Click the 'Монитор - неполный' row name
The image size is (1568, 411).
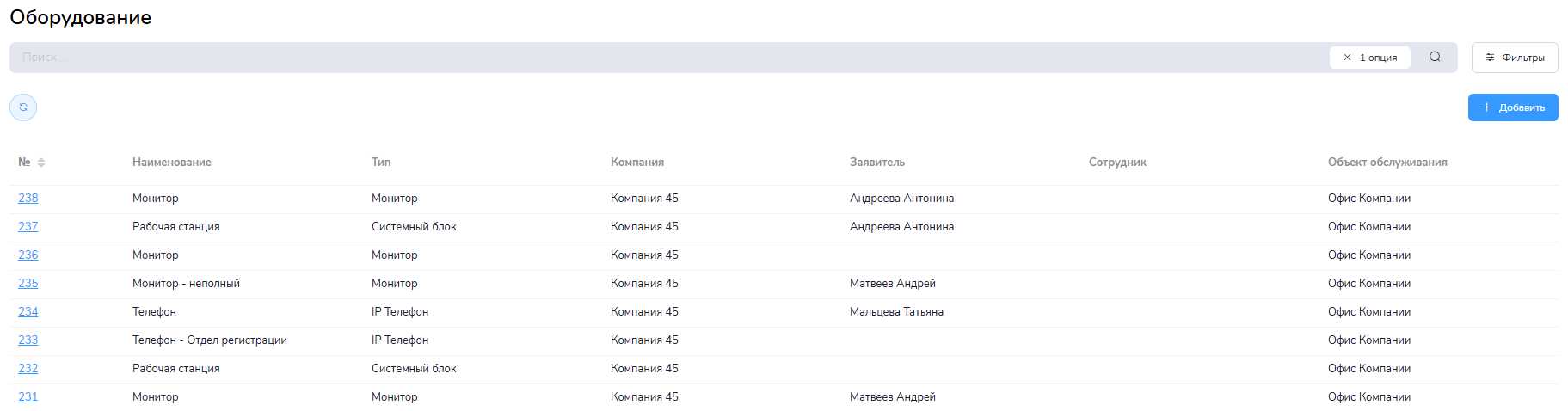[186, 284]
